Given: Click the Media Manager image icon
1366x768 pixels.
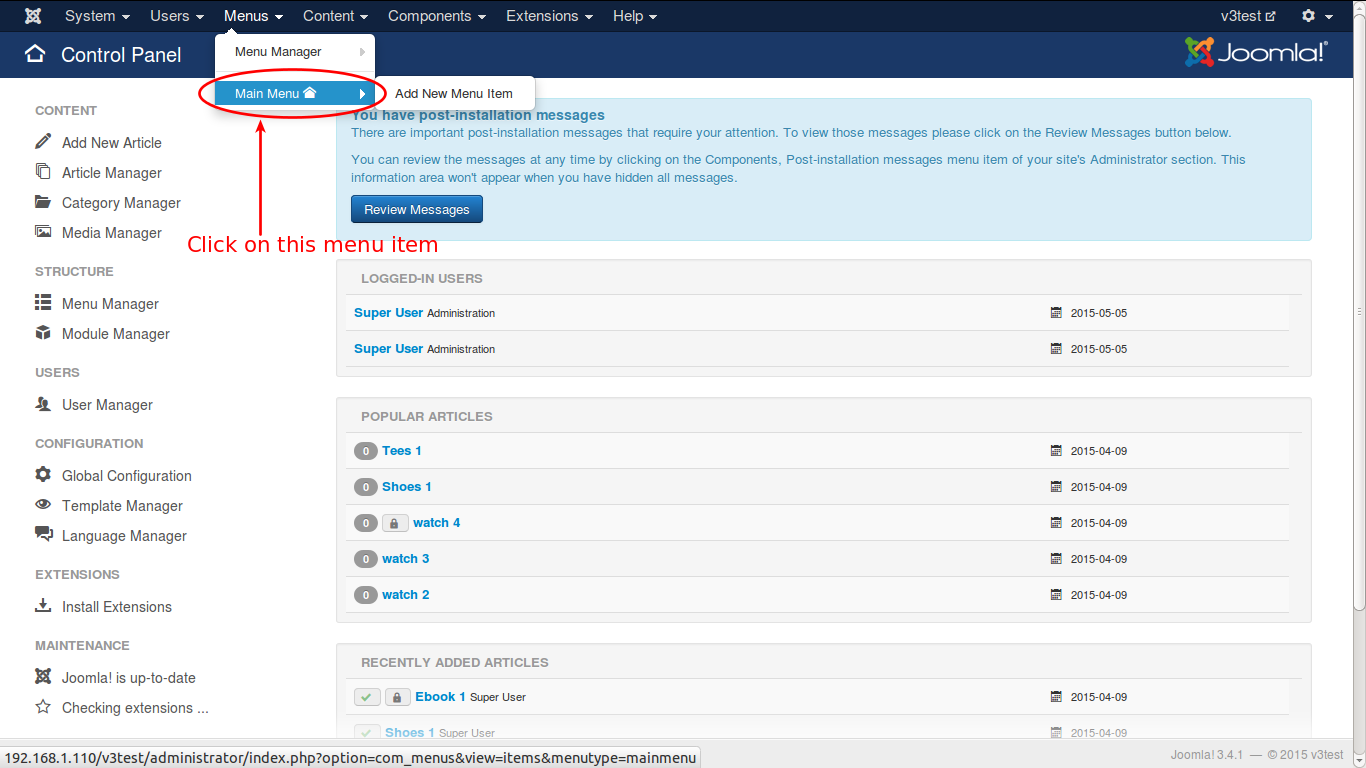Looking at the screenshot, I should click(x=43, y=232).
